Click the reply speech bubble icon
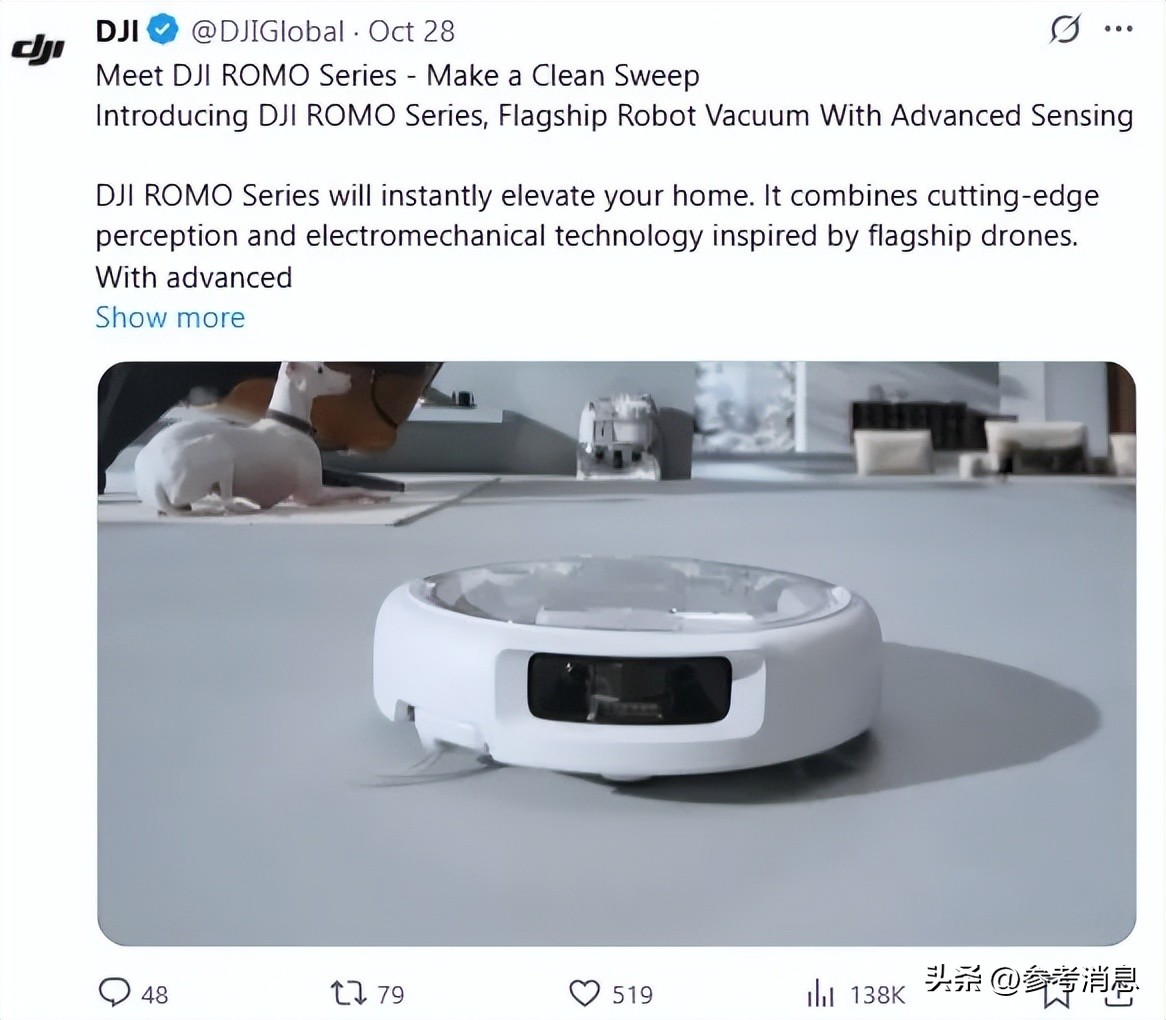The height and width of the screenshot is (1020, 1166). click(x=115, y=993)
